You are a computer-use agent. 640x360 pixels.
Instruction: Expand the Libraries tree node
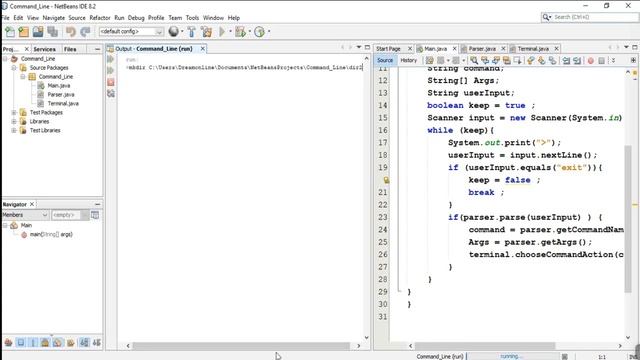click(x=14, y=121)
